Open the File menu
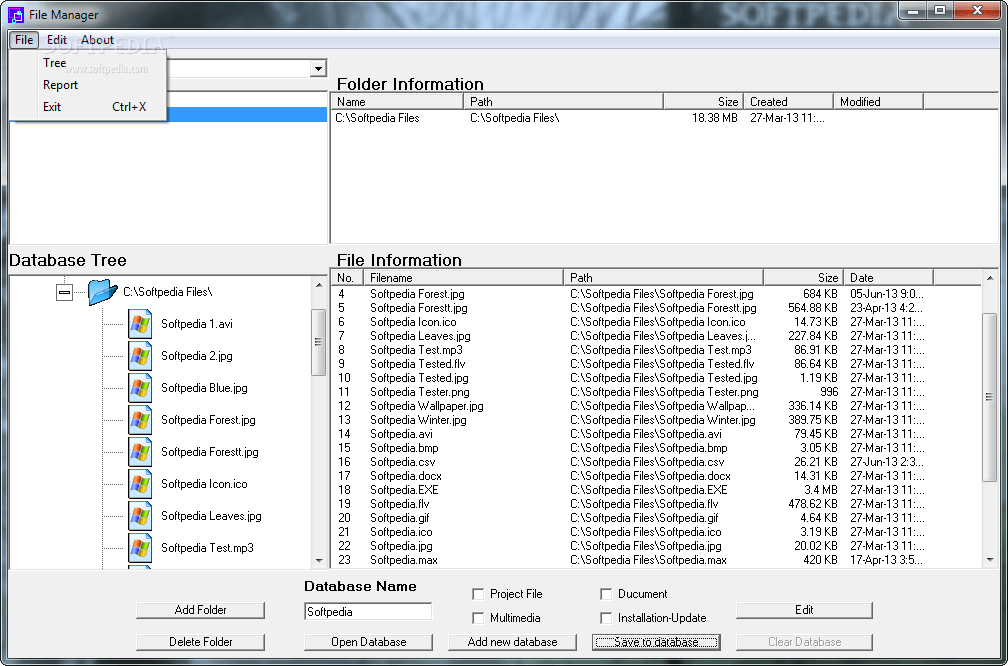 tap(24, 40)
